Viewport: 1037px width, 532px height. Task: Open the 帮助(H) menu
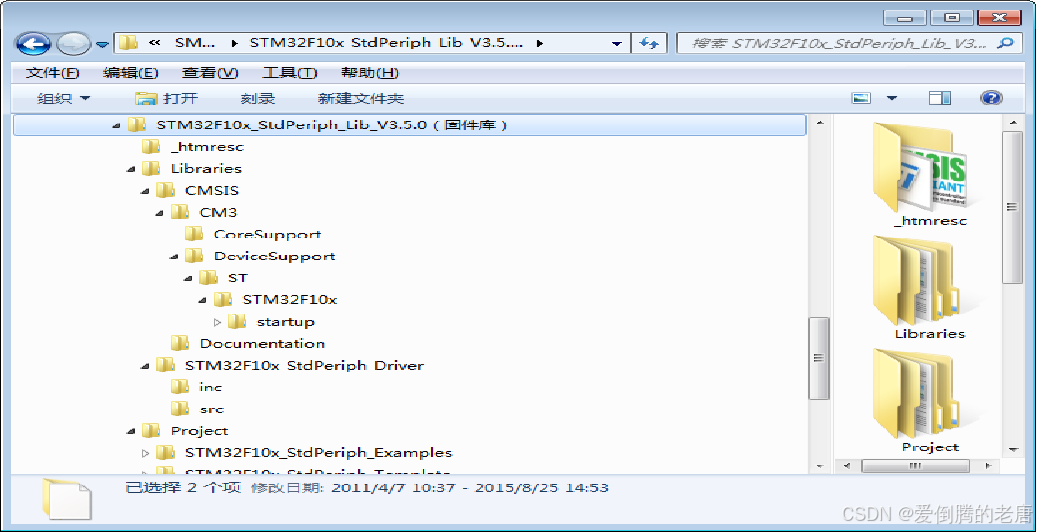click(x=370, y=73)
